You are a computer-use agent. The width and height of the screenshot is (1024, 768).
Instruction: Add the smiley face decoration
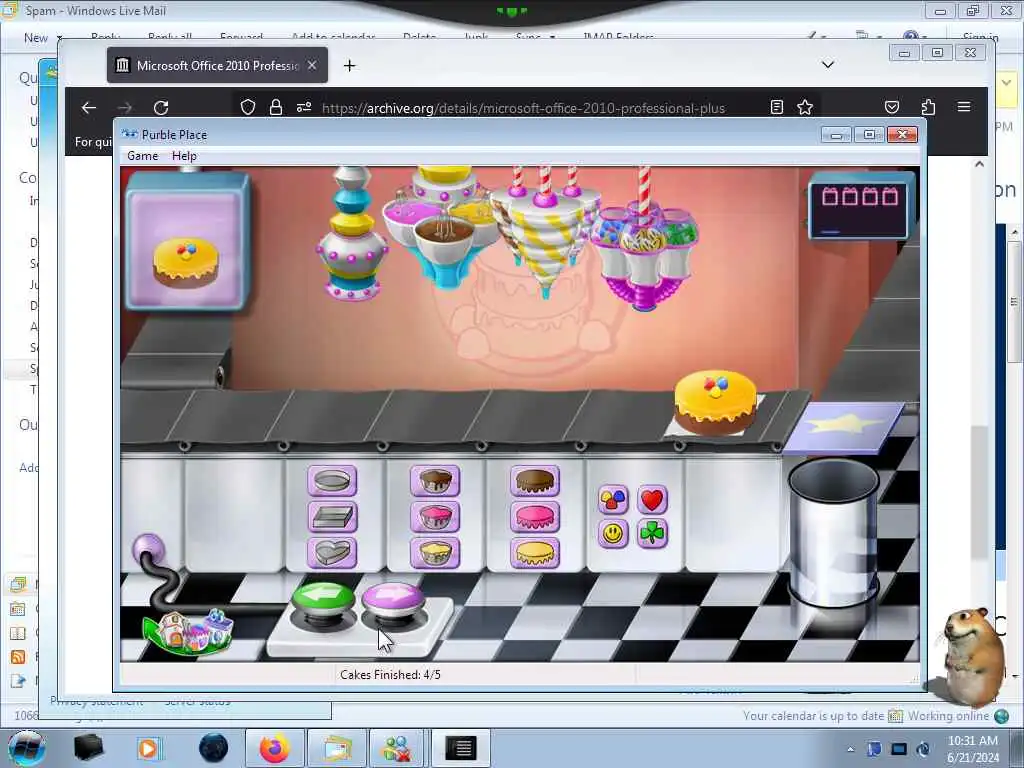(613, 534)
